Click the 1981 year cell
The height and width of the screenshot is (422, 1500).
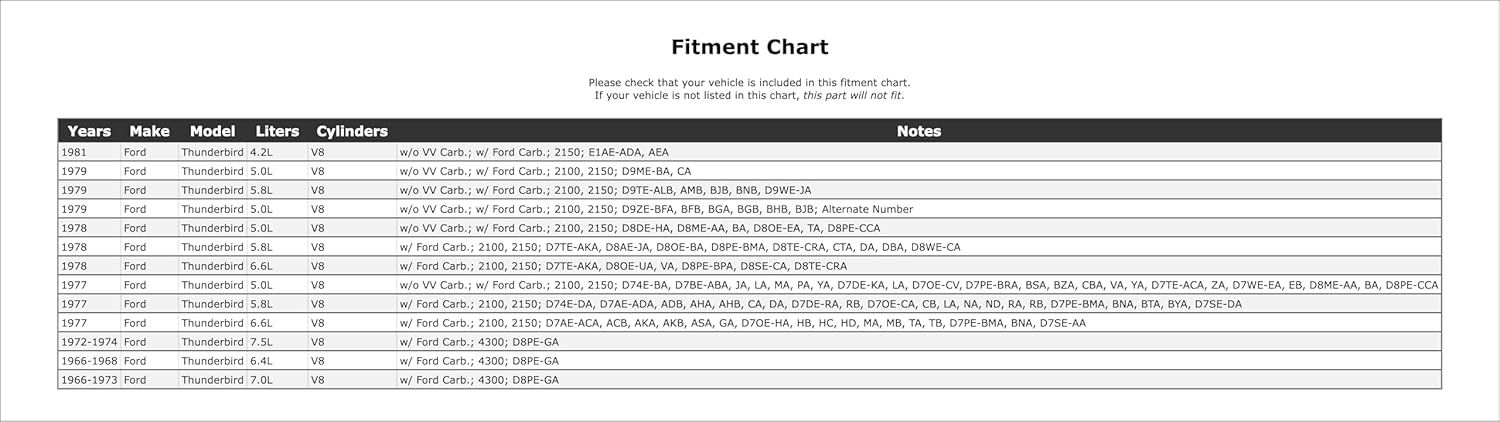74,152
